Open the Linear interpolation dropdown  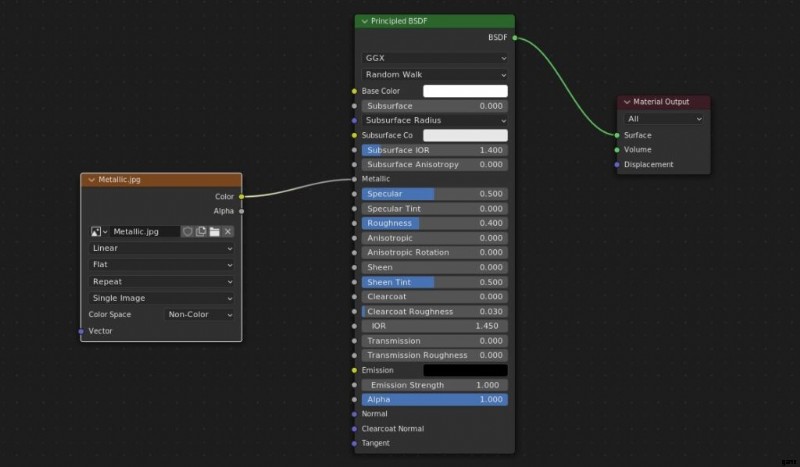click(162, 248)
